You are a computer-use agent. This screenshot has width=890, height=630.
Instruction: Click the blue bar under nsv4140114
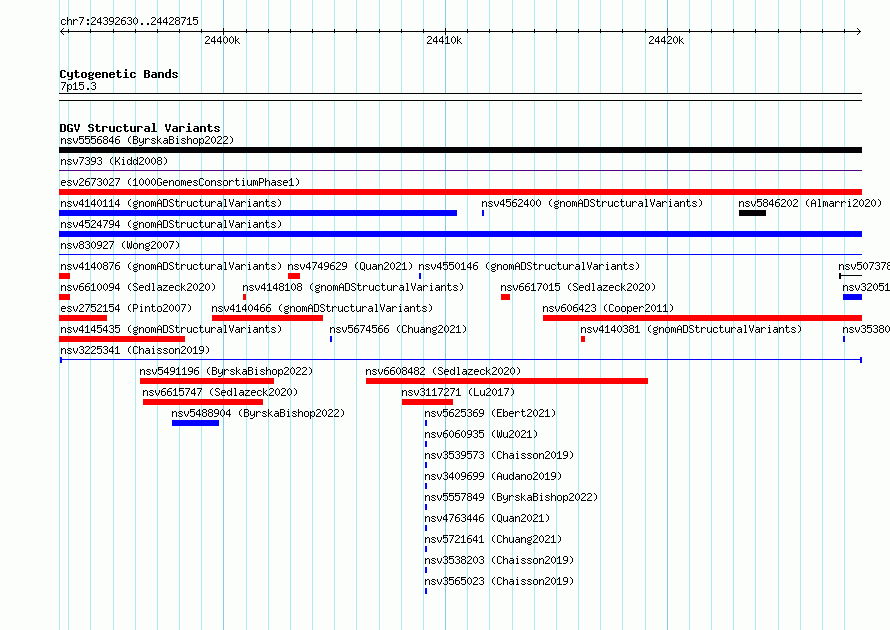point(258,213)
